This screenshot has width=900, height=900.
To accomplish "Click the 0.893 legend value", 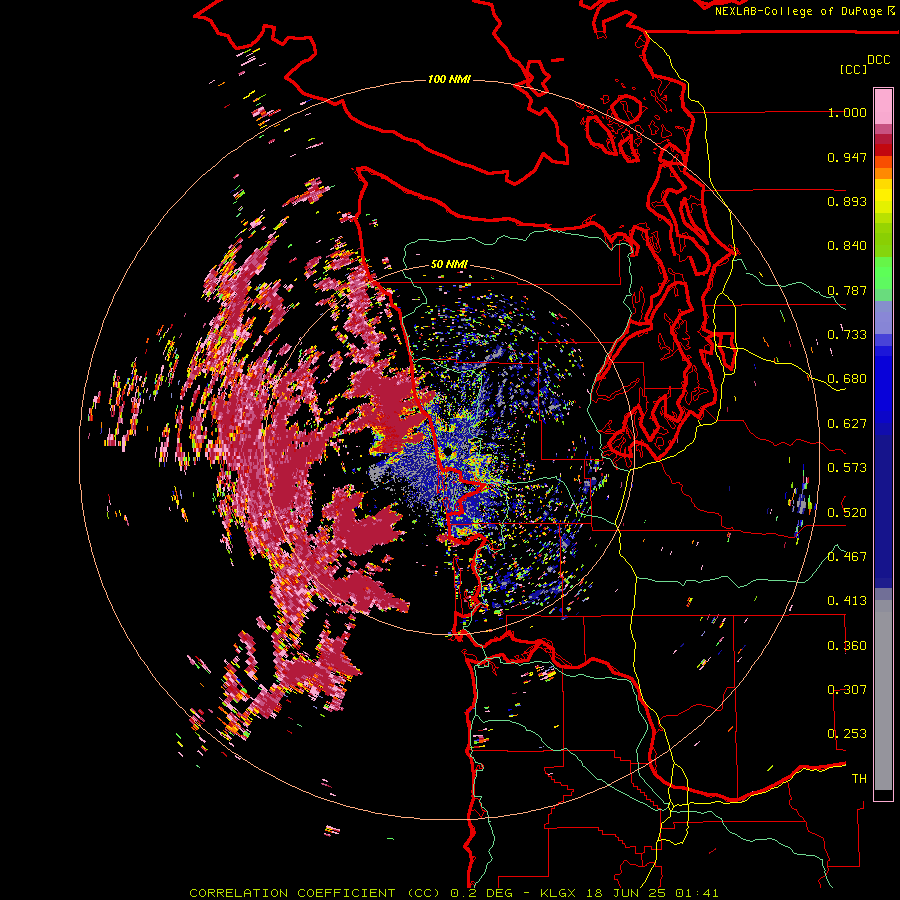I will (847, 201).
